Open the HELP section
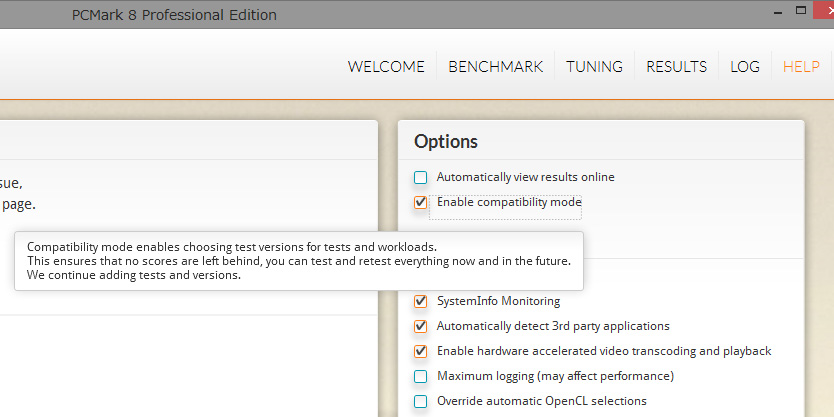The width and height of the screenshot is (834, 417). (x=801, y=67)
